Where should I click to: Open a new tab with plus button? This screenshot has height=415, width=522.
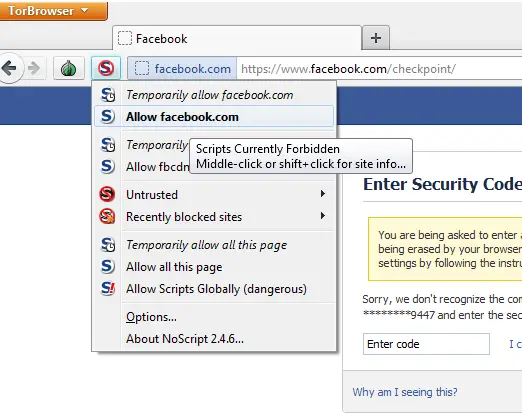(376, 38)
